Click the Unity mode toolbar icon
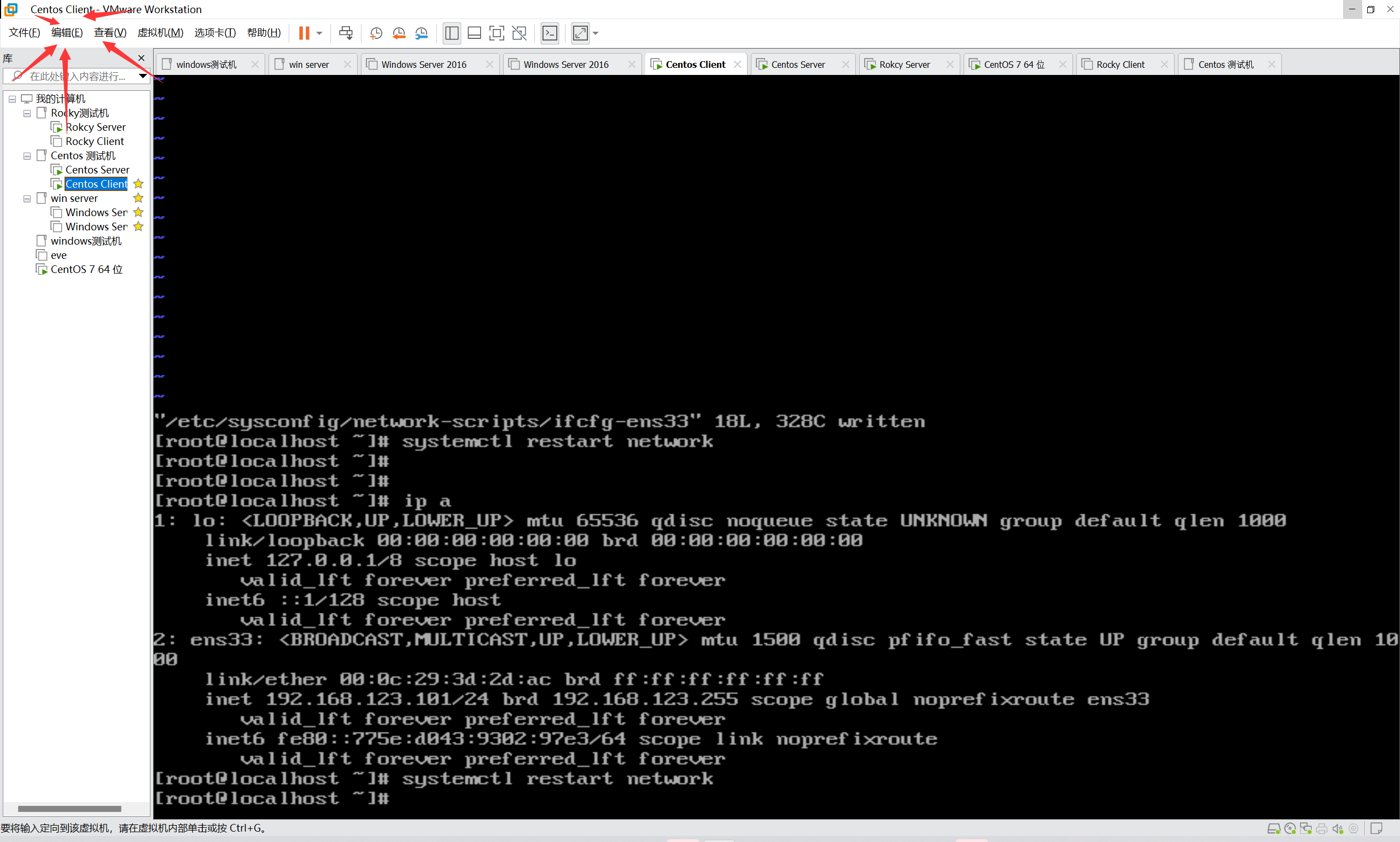Viewport: 1400px width, 842px height. pyautogui.click(x=519, y=33)
